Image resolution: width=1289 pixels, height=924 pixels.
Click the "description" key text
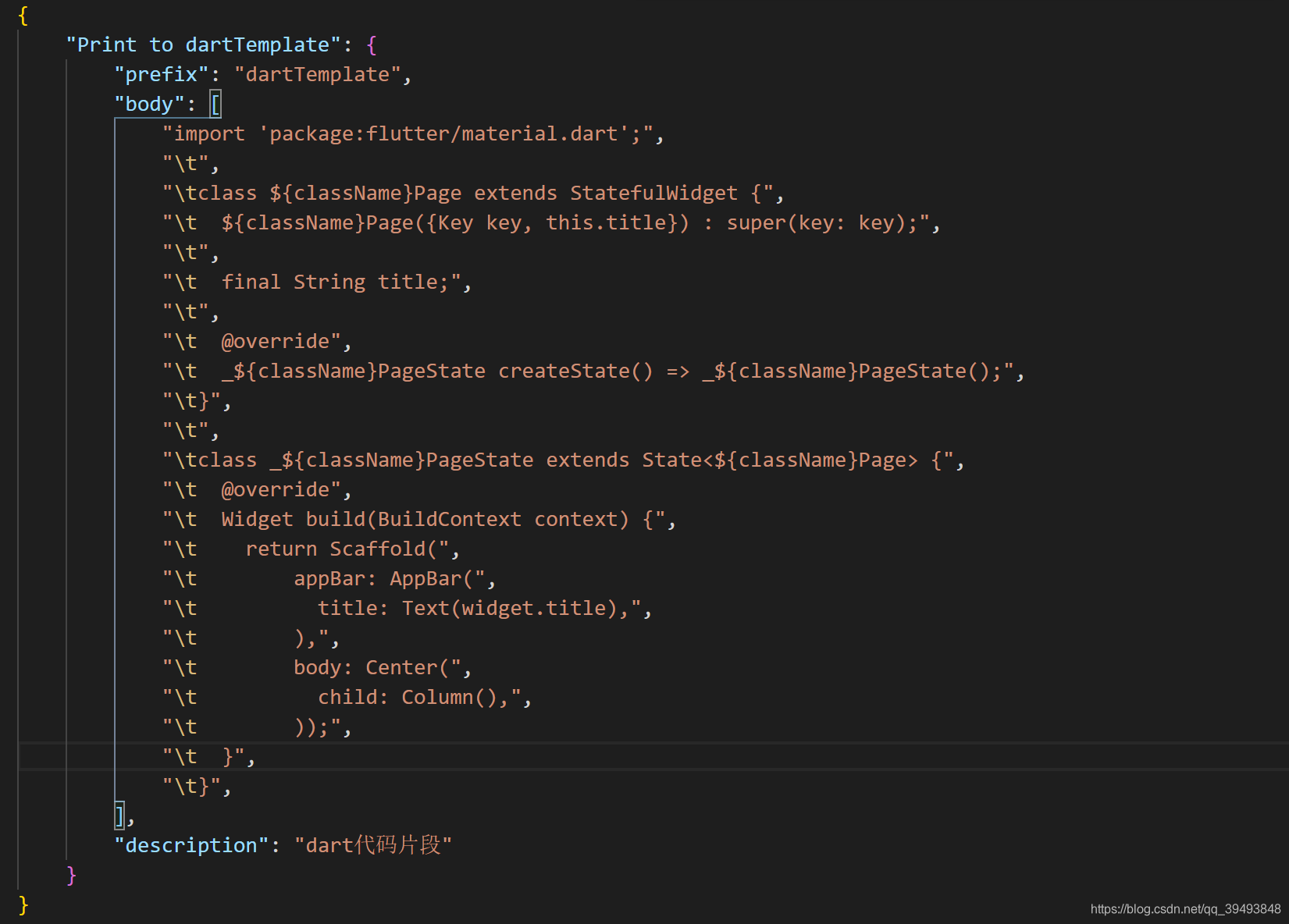click(191, 846)
